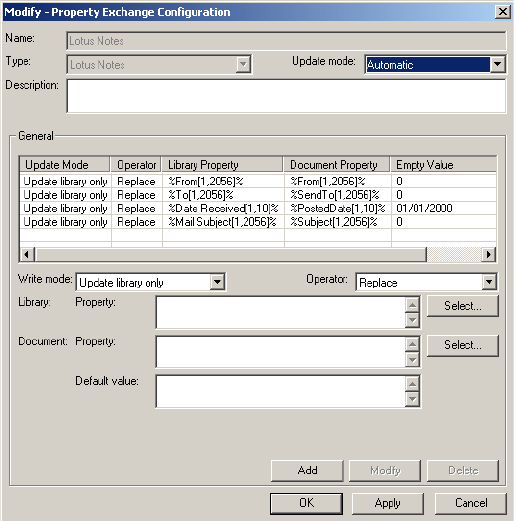Click down arrow of Document Property box
Viewport: 514px width, 521px height.
pos(412,360)
